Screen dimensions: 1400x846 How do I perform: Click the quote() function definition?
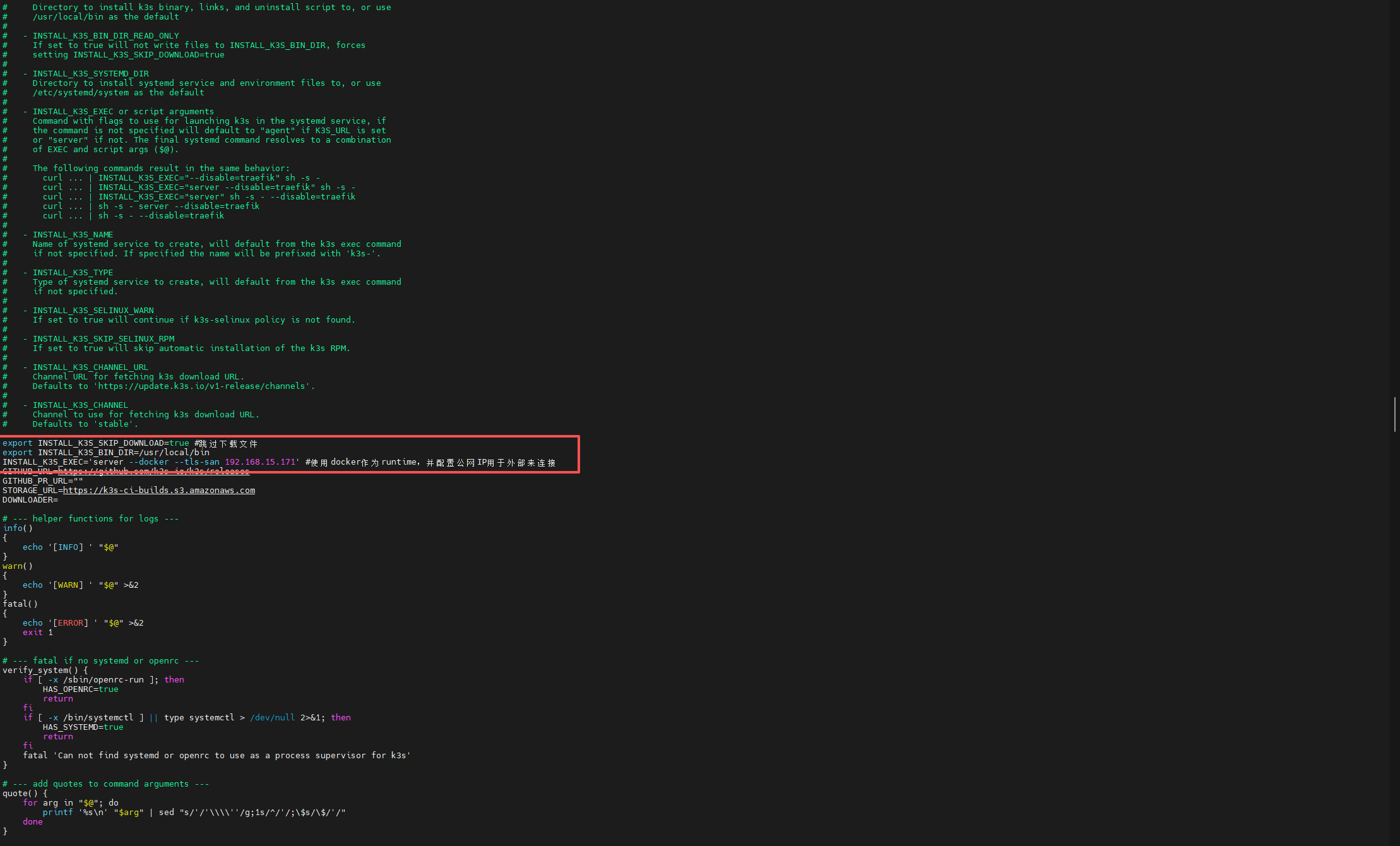20,794
